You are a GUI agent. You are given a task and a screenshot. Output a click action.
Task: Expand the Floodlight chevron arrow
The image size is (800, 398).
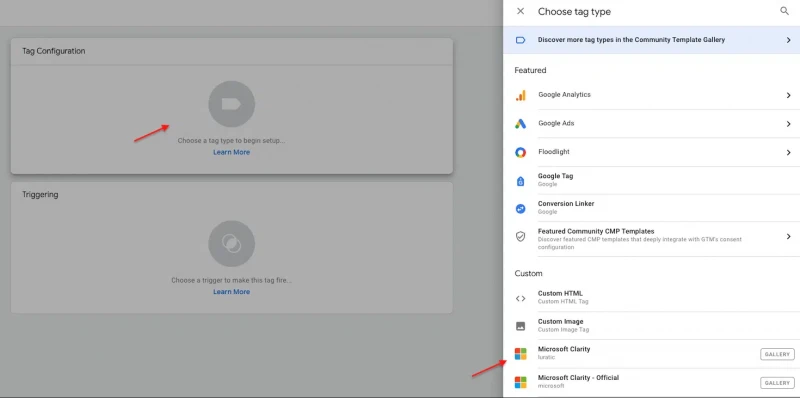[788, 153]
